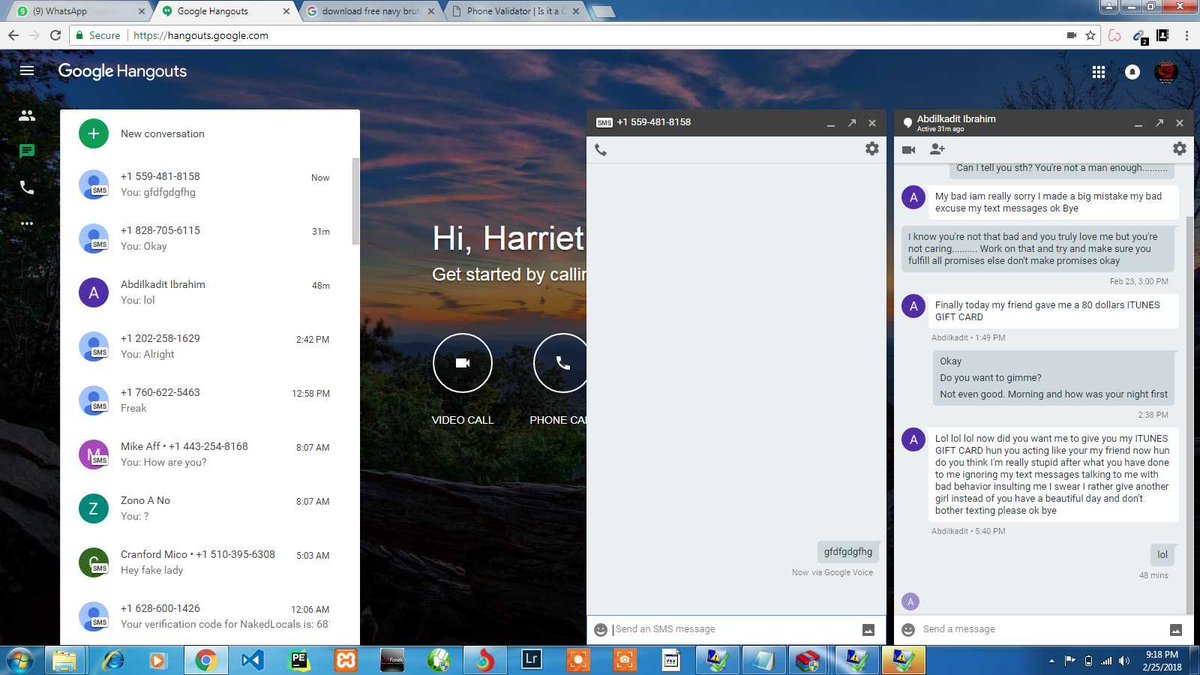The width and height of the screenshot is (1200, 675).
Task: Start a new conversation with plus button
Action: [x=93, y=133]
